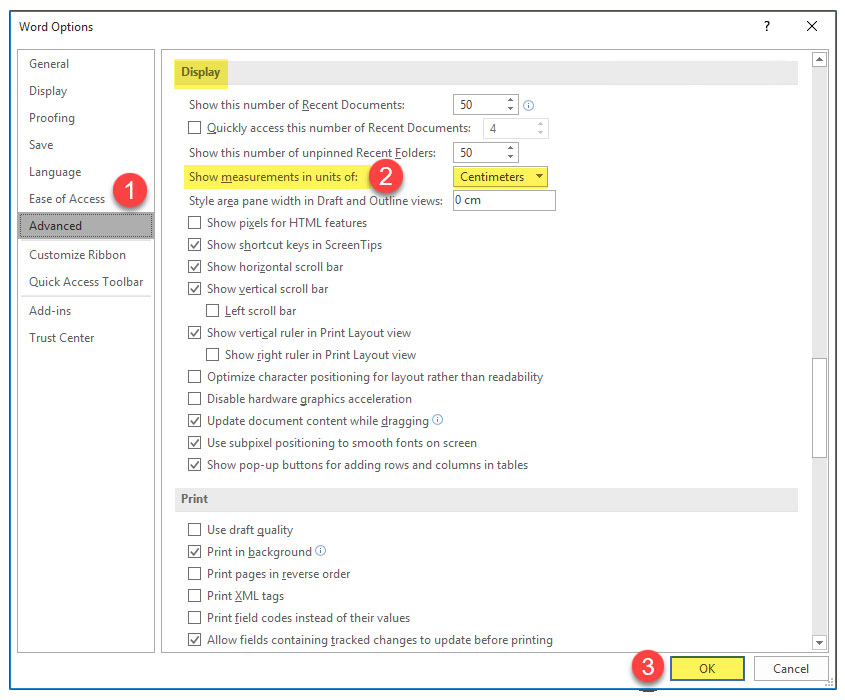Image resolution: width=845 pixels, height=700 pixels.
Task: Toggle Show vertical scroll bar checkbox
Action: [194, 289]
